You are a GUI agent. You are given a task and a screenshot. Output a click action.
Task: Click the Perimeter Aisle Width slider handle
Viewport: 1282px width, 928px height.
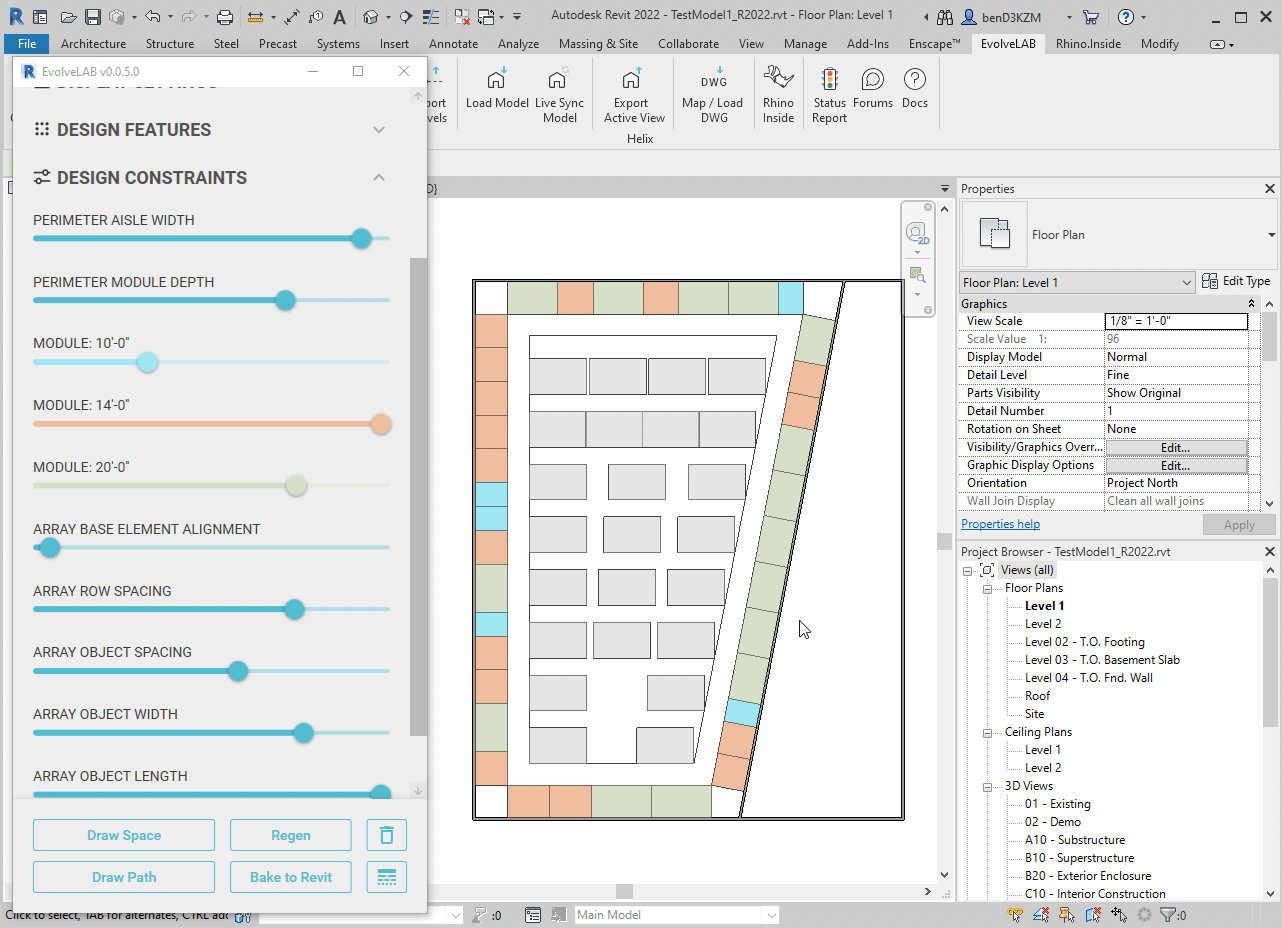coord(362,238)
